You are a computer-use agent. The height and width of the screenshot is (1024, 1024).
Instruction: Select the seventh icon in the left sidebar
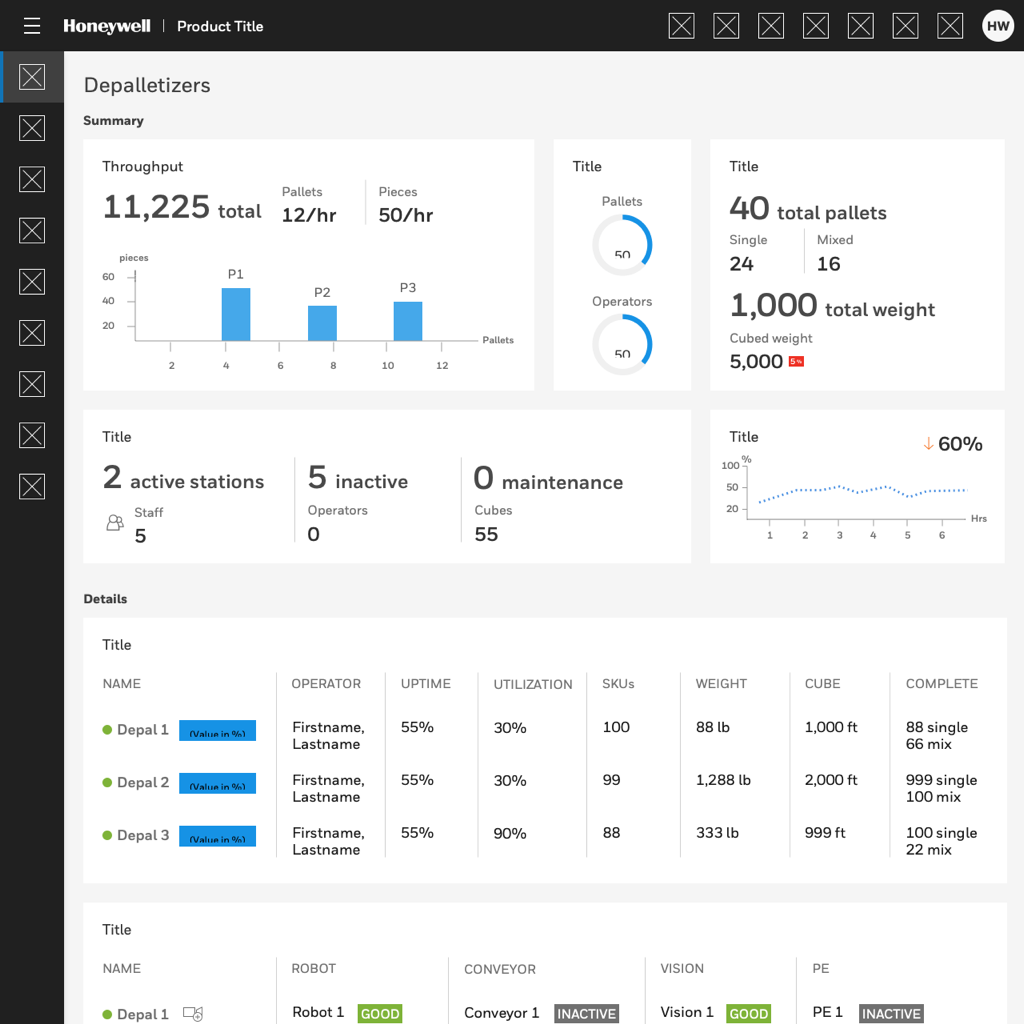tap(32, 384)
